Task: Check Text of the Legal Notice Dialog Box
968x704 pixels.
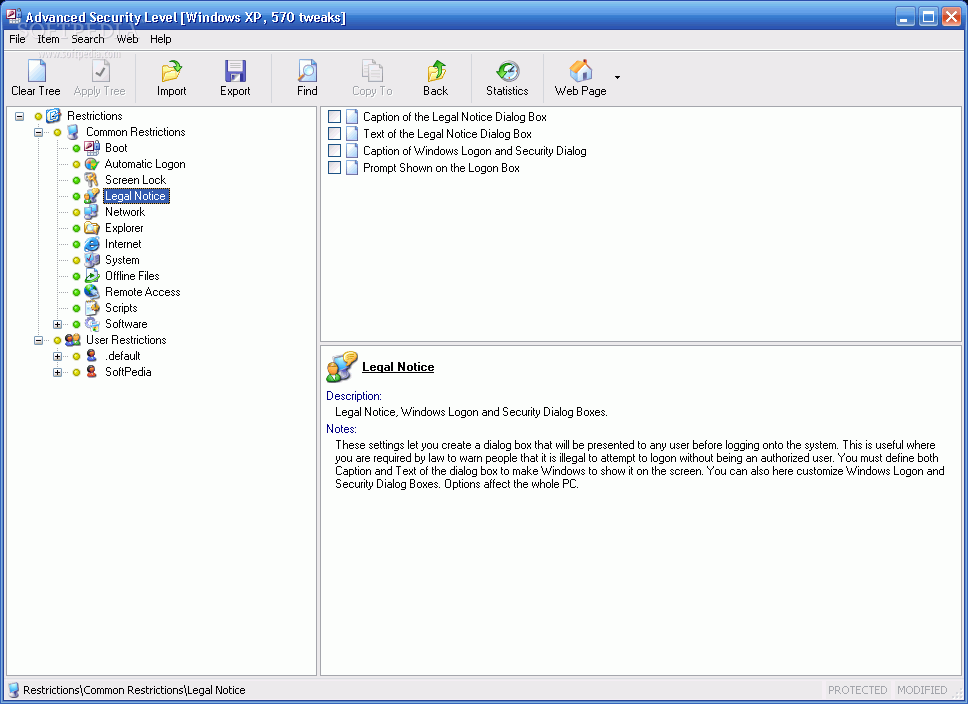Action: [x=334, y=133]
